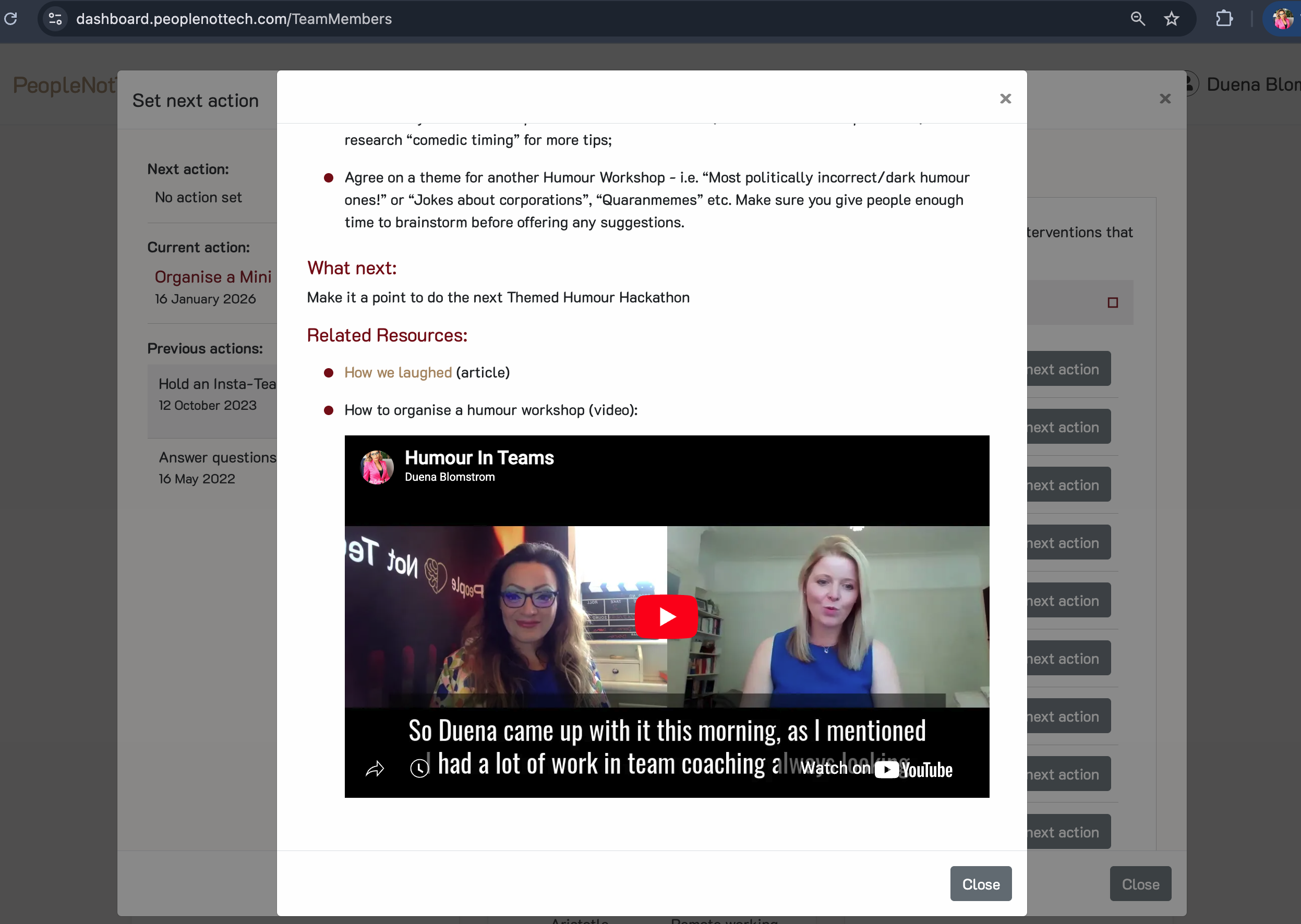Select the Hold an Insta-Tea previous action
This screenshot has width=1301, height=924.
(x=217, y=384)
